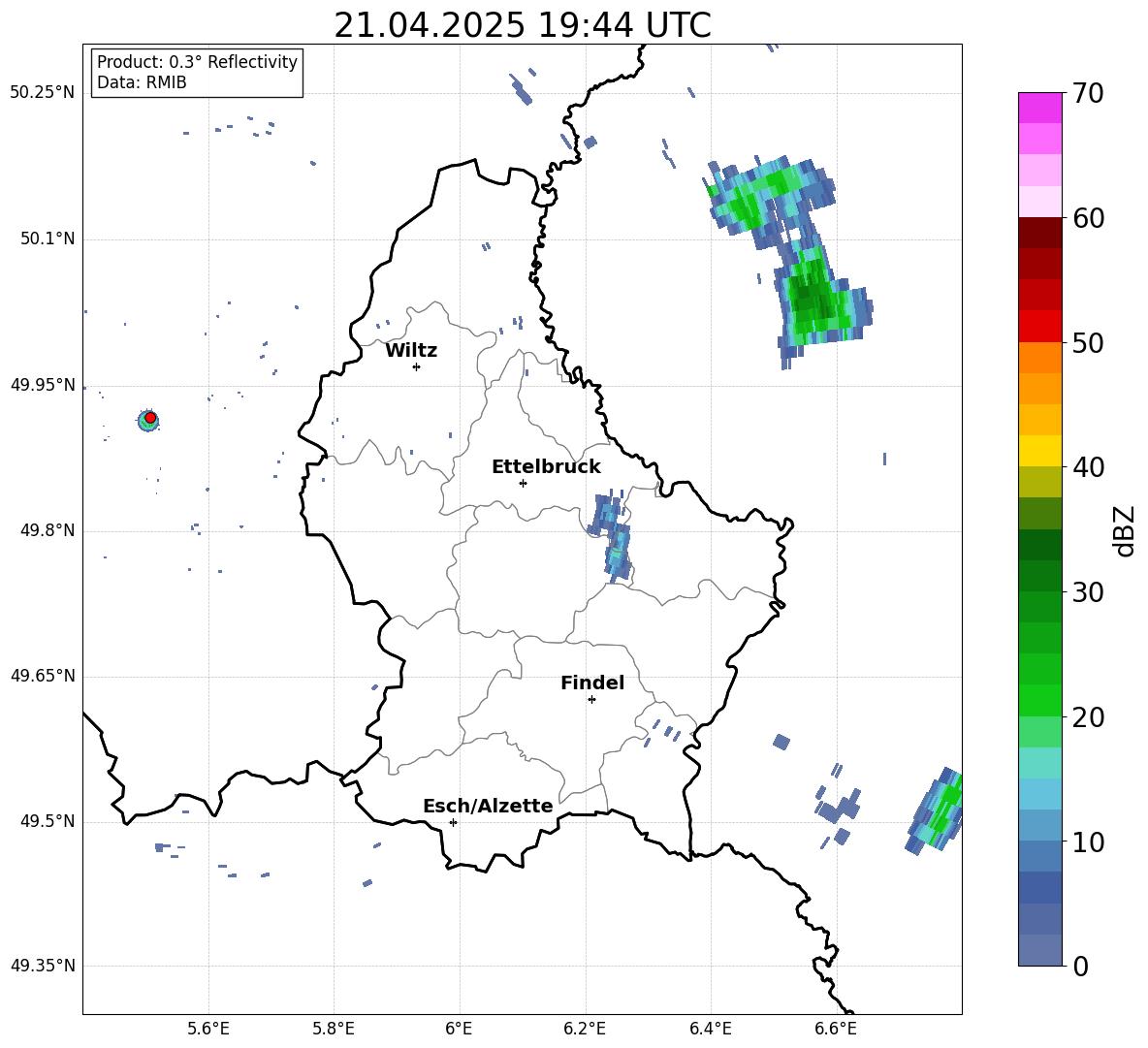Click the 6.2°E longitude label
The image size is (1148, 1048).
tap(585, 1029)
